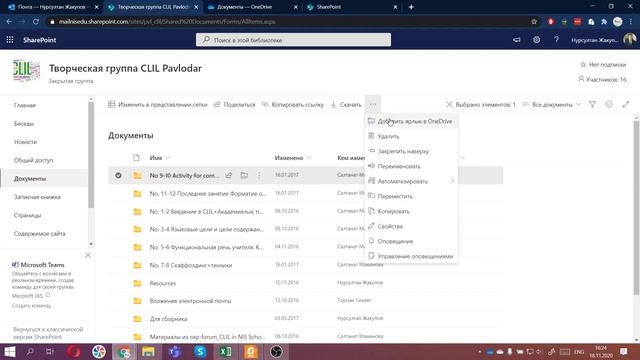Click Участников: 16 members link
This screenshot has height=360, width=640.
pos(602,79)
